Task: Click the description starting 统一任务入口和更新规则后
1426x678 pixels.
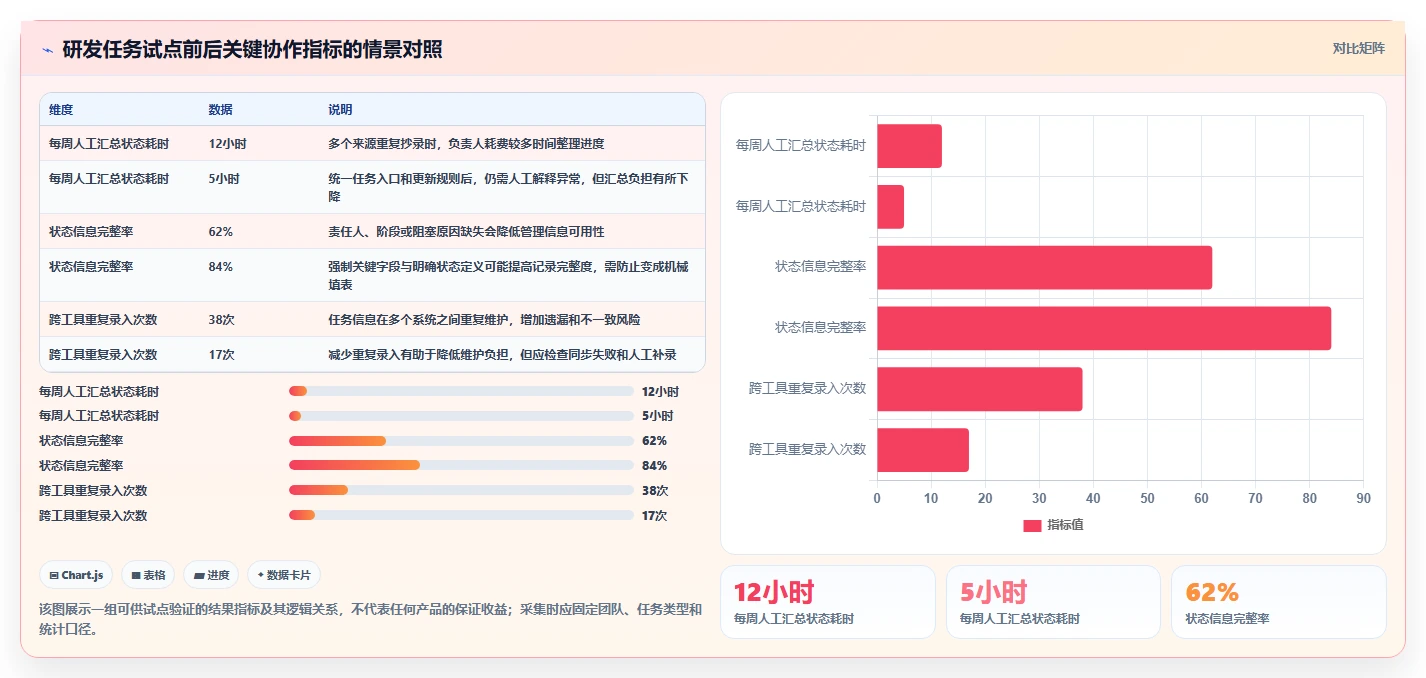Action: (508, 187)
